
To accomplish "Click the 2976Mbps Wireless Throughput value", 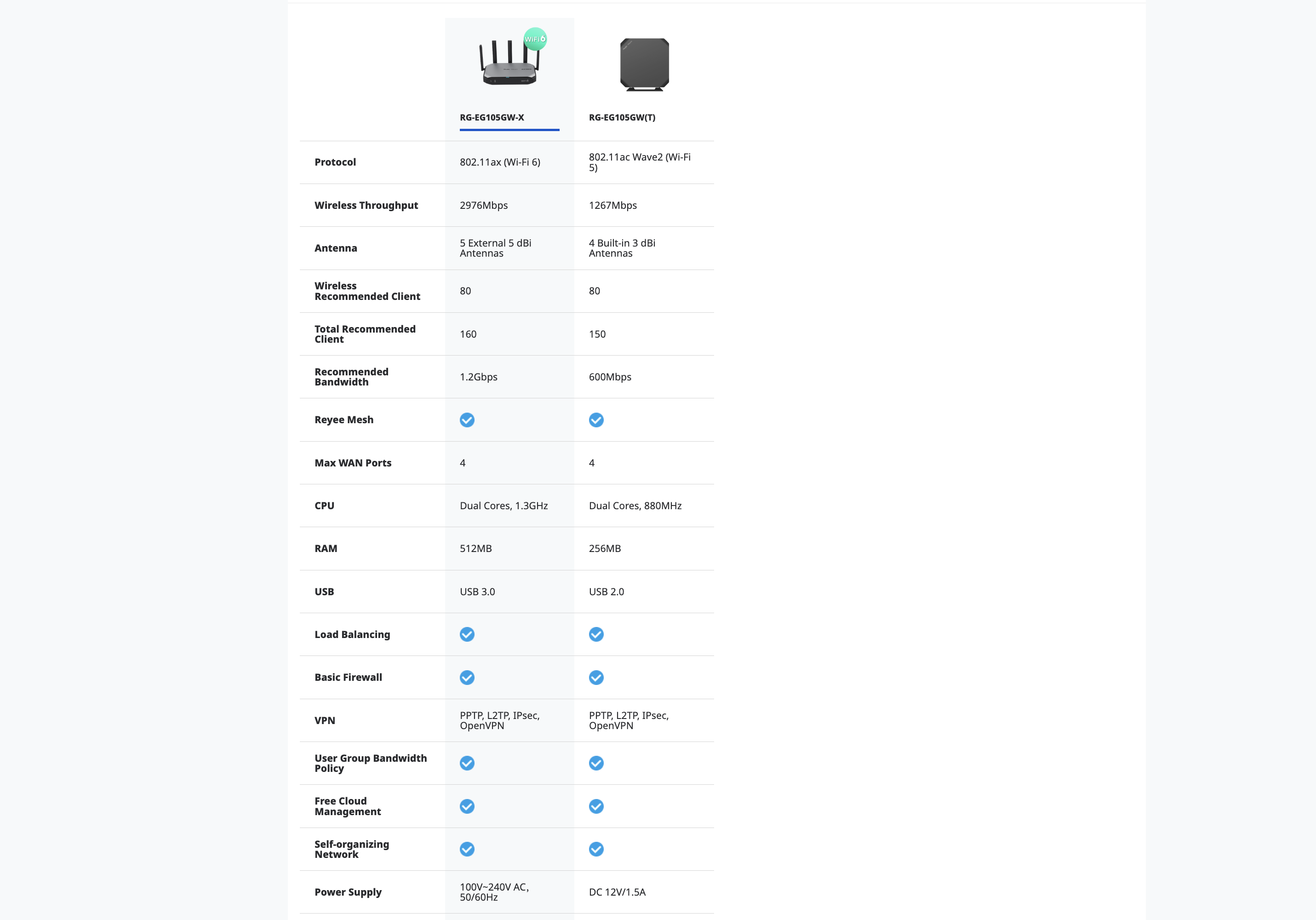I will point(484,205).
